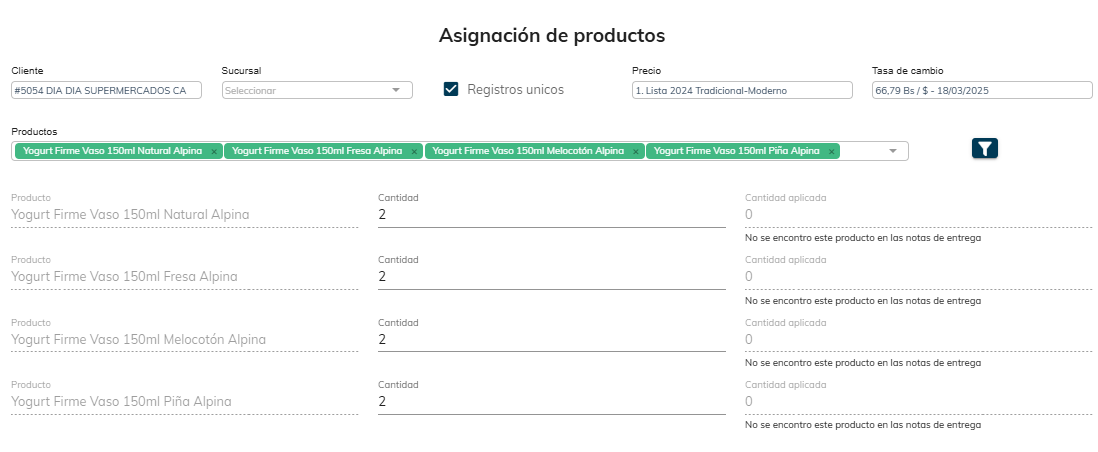Click Cantidad aplicada for Natural Alpina

[918, 214]
